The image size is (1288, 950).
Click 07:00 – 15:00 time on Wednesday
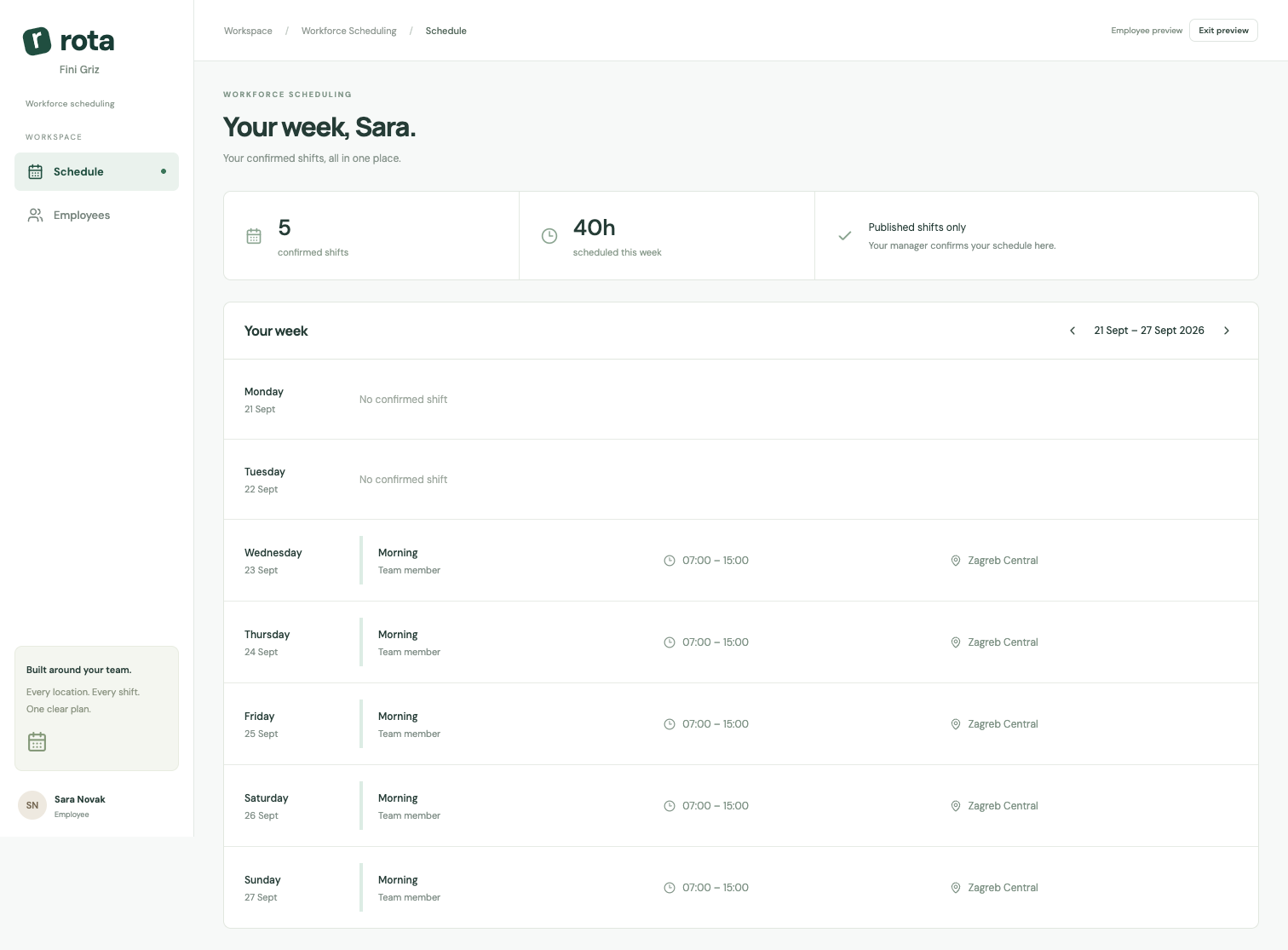pos(716,561)
